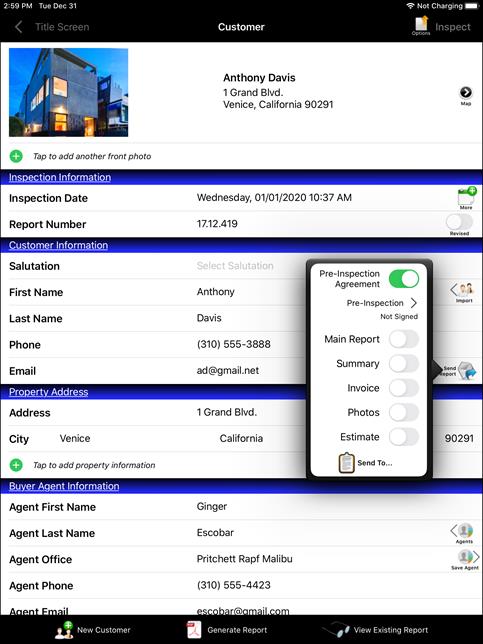Tap the Send Report icon
Viewport: 483px width, 644px height.
459,371
